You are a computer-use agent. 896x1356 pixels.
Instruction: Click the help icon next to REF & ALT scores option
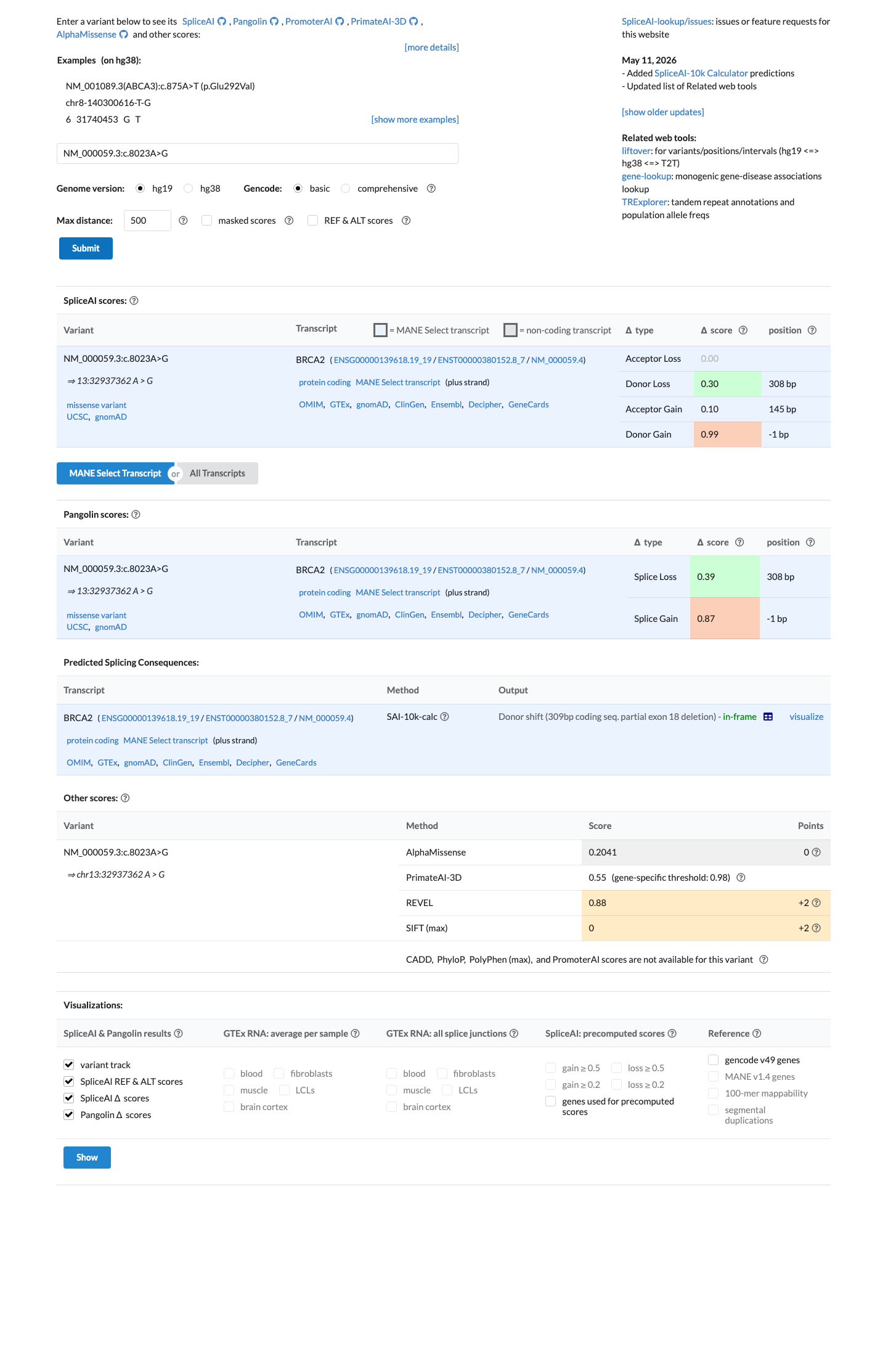406,221
